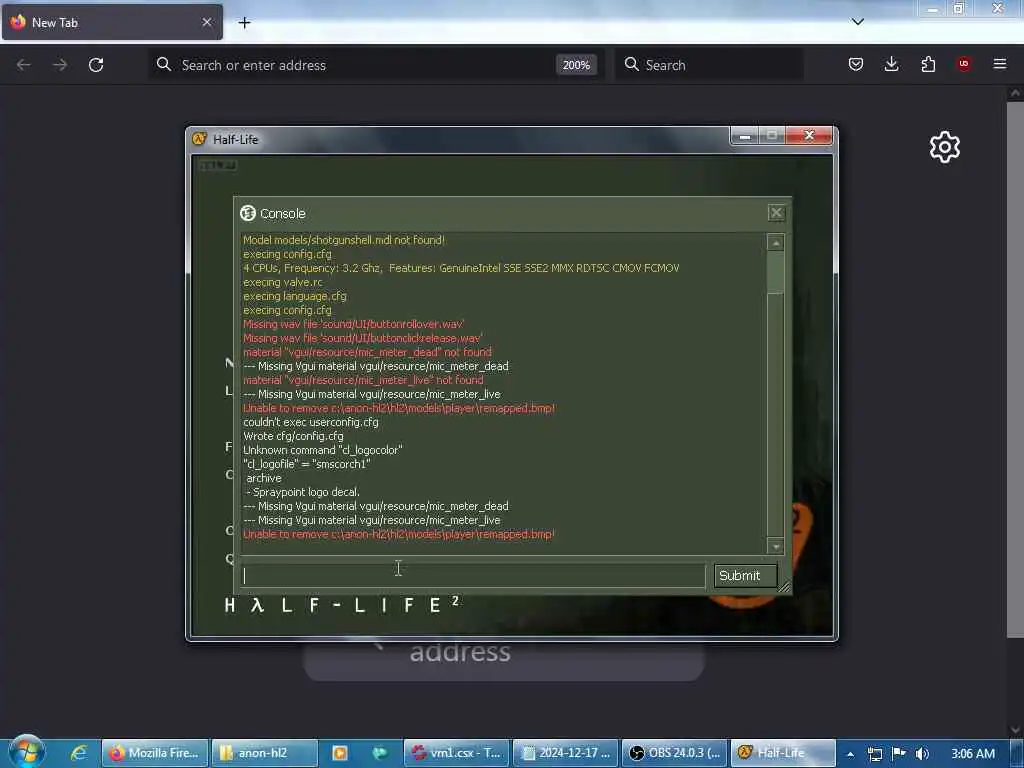Switch to 2024-12-17 notepad taskbar button
This screenshot has width=1024, height=768.
tap(565, 753)
